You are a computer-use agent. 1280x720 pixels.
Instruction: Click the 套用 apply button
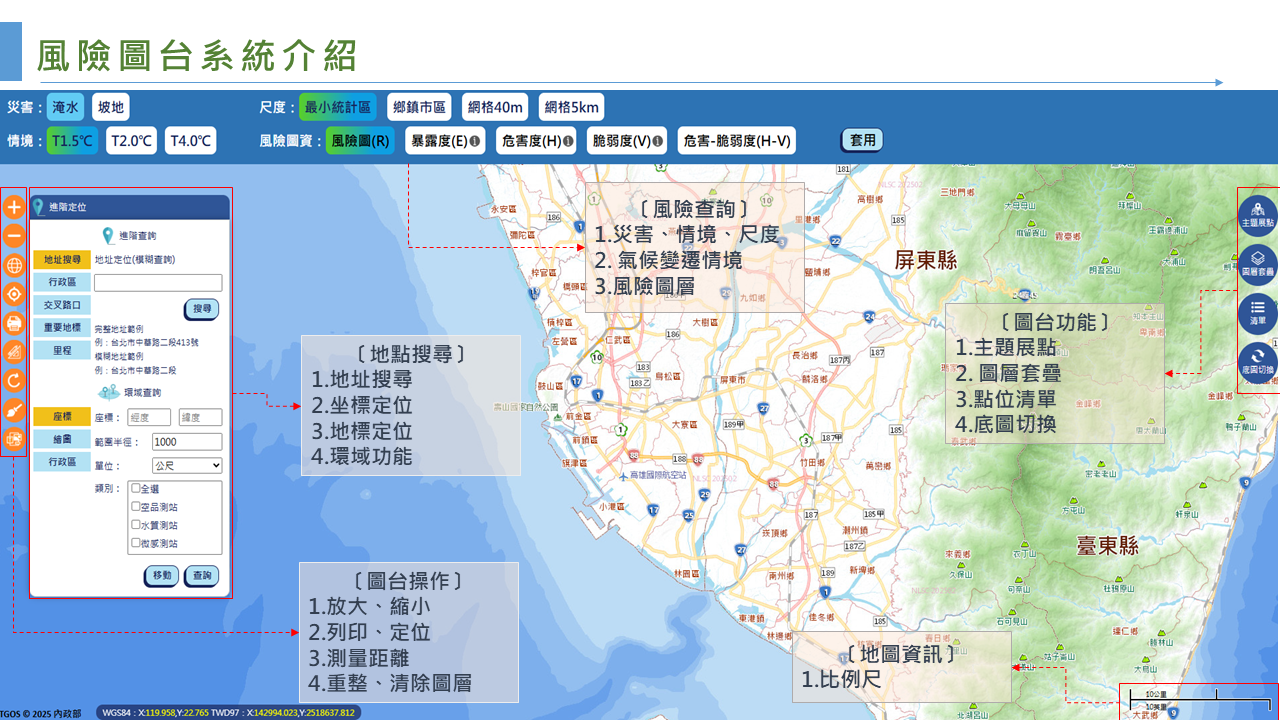pos(862,141)
